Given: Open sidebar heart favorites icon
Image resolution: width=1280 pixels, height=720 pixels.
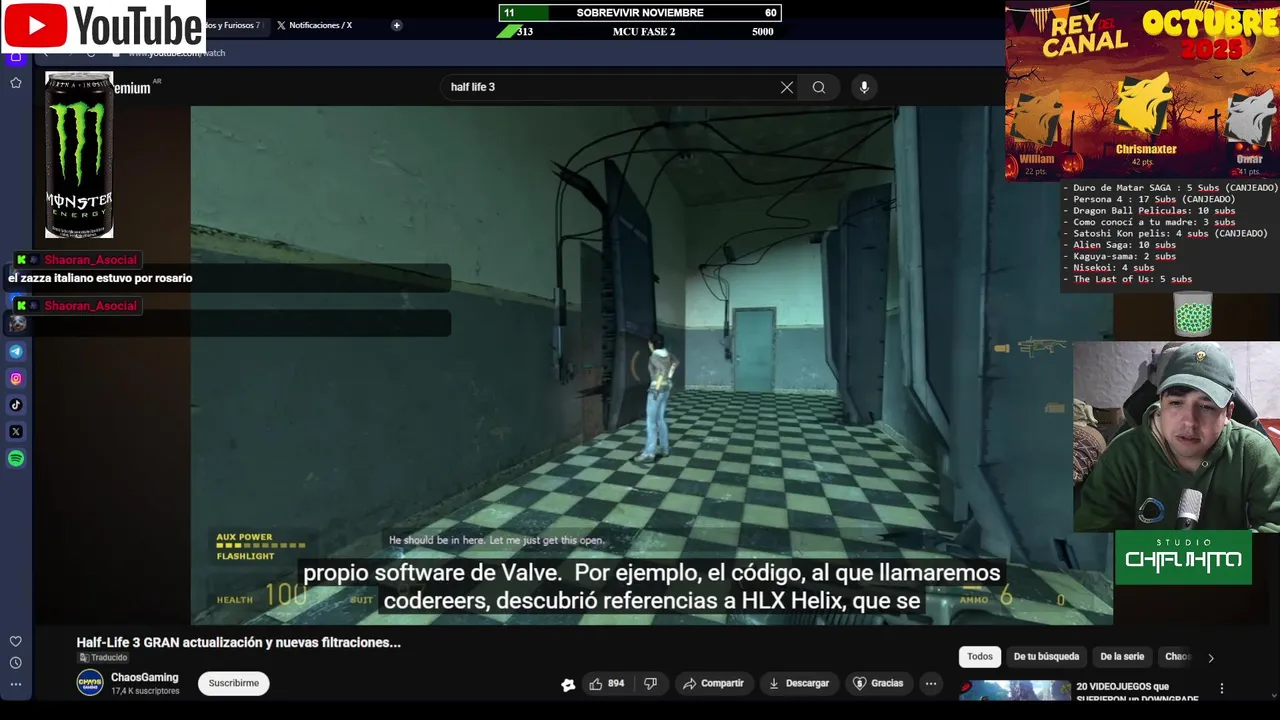Looking at the screenshot, I should pos(16,641).
